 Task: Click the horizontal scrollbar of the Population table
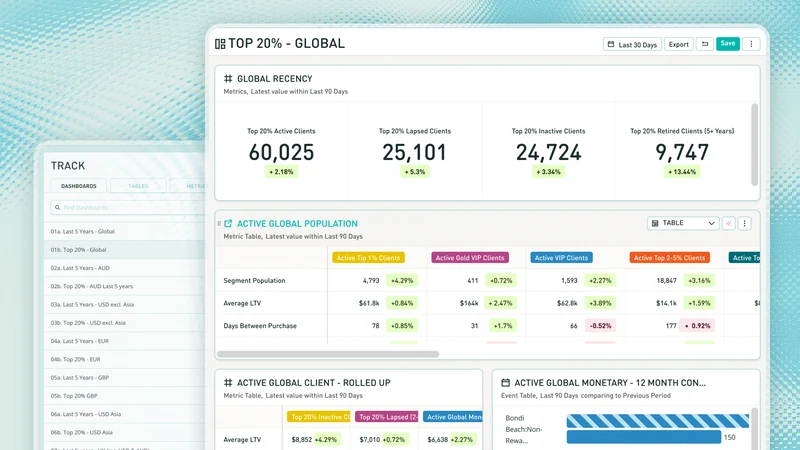click(x=328, y=354)
